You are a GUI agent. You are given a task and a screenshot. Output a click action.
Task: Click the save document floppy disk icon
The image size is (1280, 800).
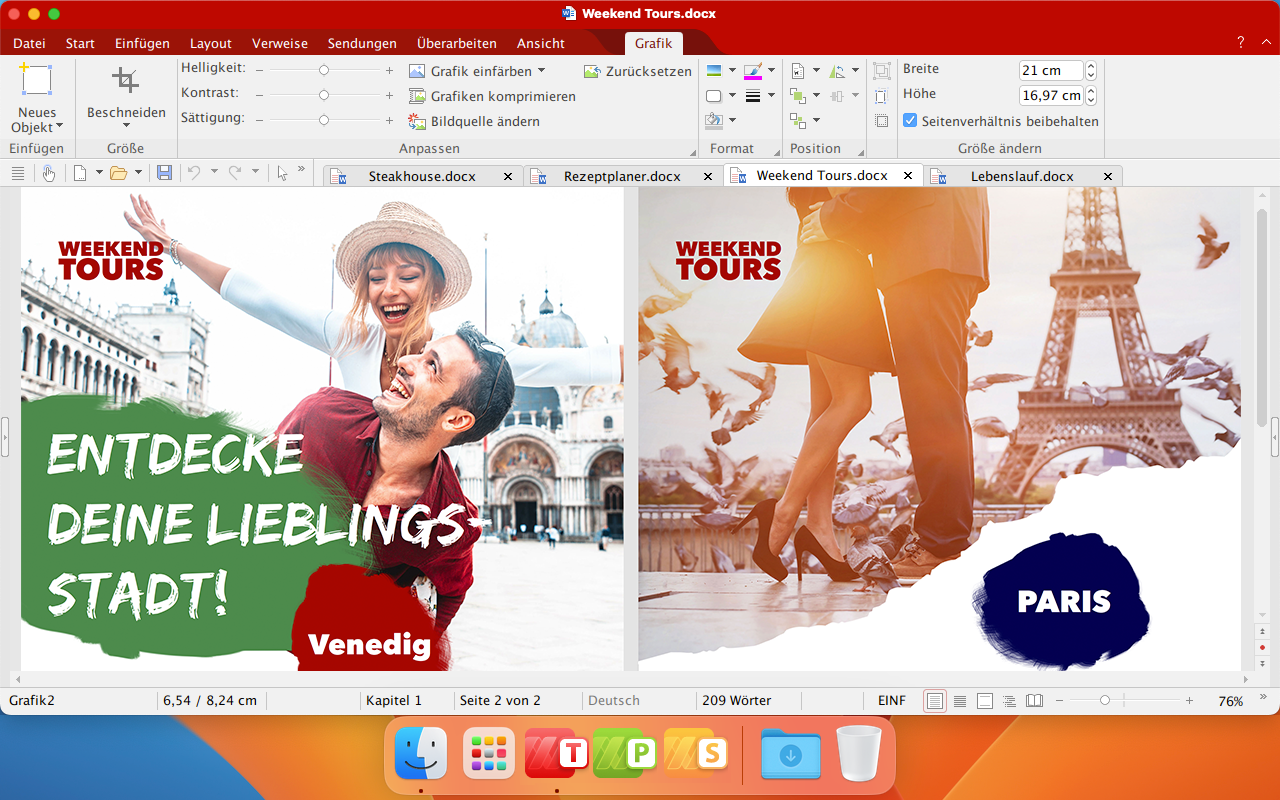click(164, 173)
